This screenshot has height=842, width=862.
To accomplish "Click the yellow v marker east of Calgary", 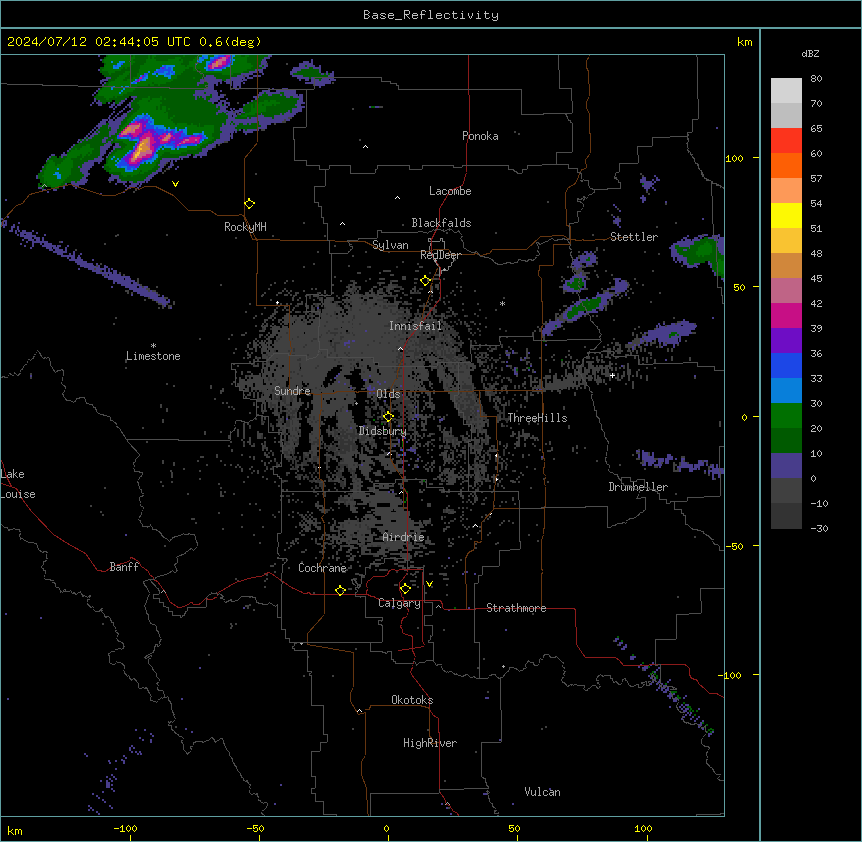I will point(429,584).
